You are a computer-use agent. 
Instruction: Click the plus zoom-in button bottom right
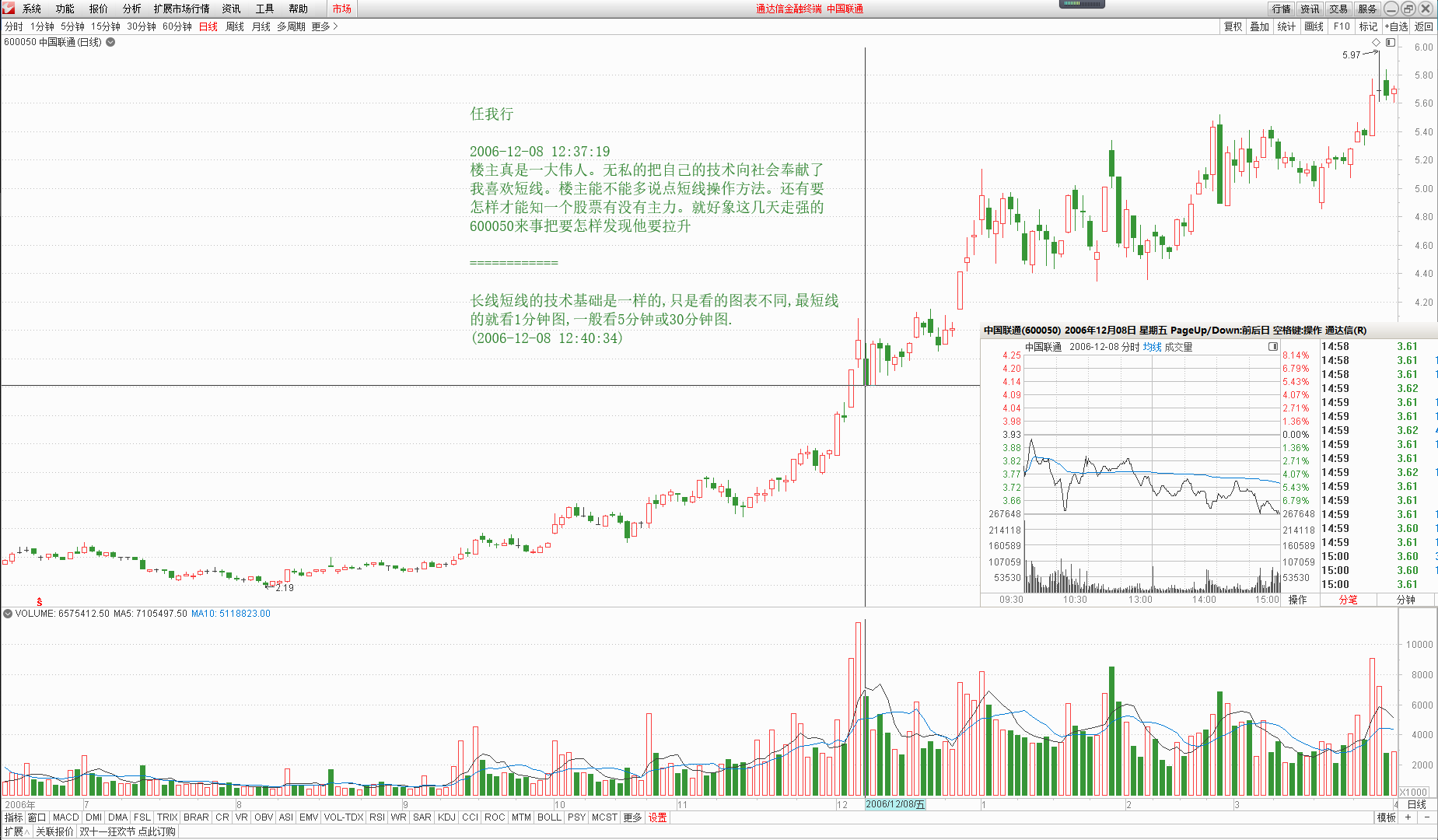(1408, 817)
